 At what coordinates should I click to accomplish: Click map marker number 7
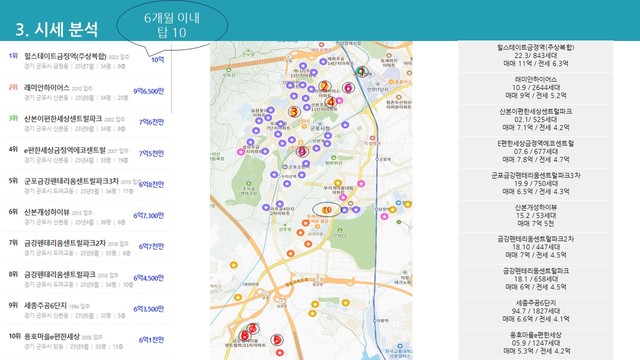point(253,328)
